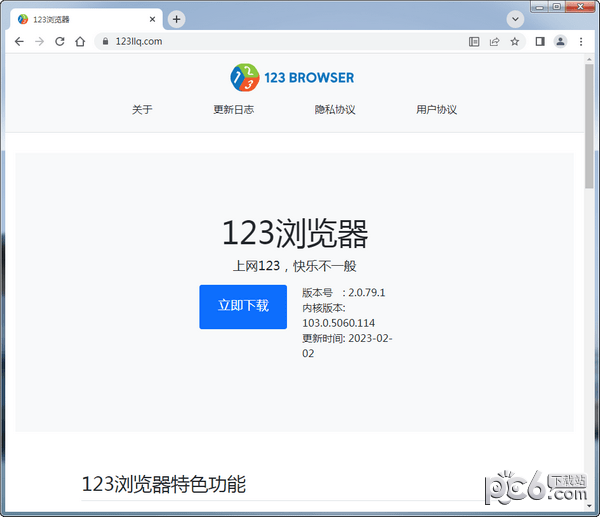Viewport: 600px width, 517px height.
Task: Click the 123浏览器 main heading
Action: coord(295,233)
